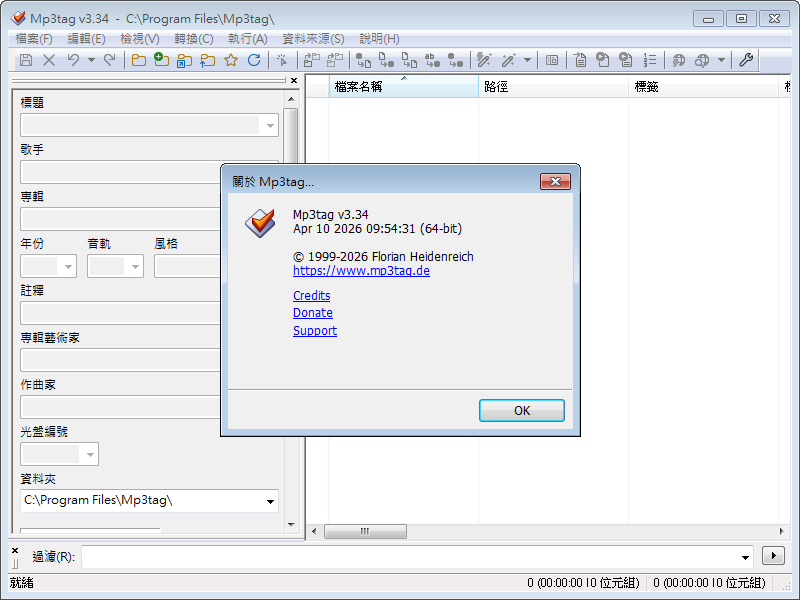The height and width of the screenshot is (600, 800).
Task: Open the Quick Actions dropdown arrow
Action: pos(528,60)
